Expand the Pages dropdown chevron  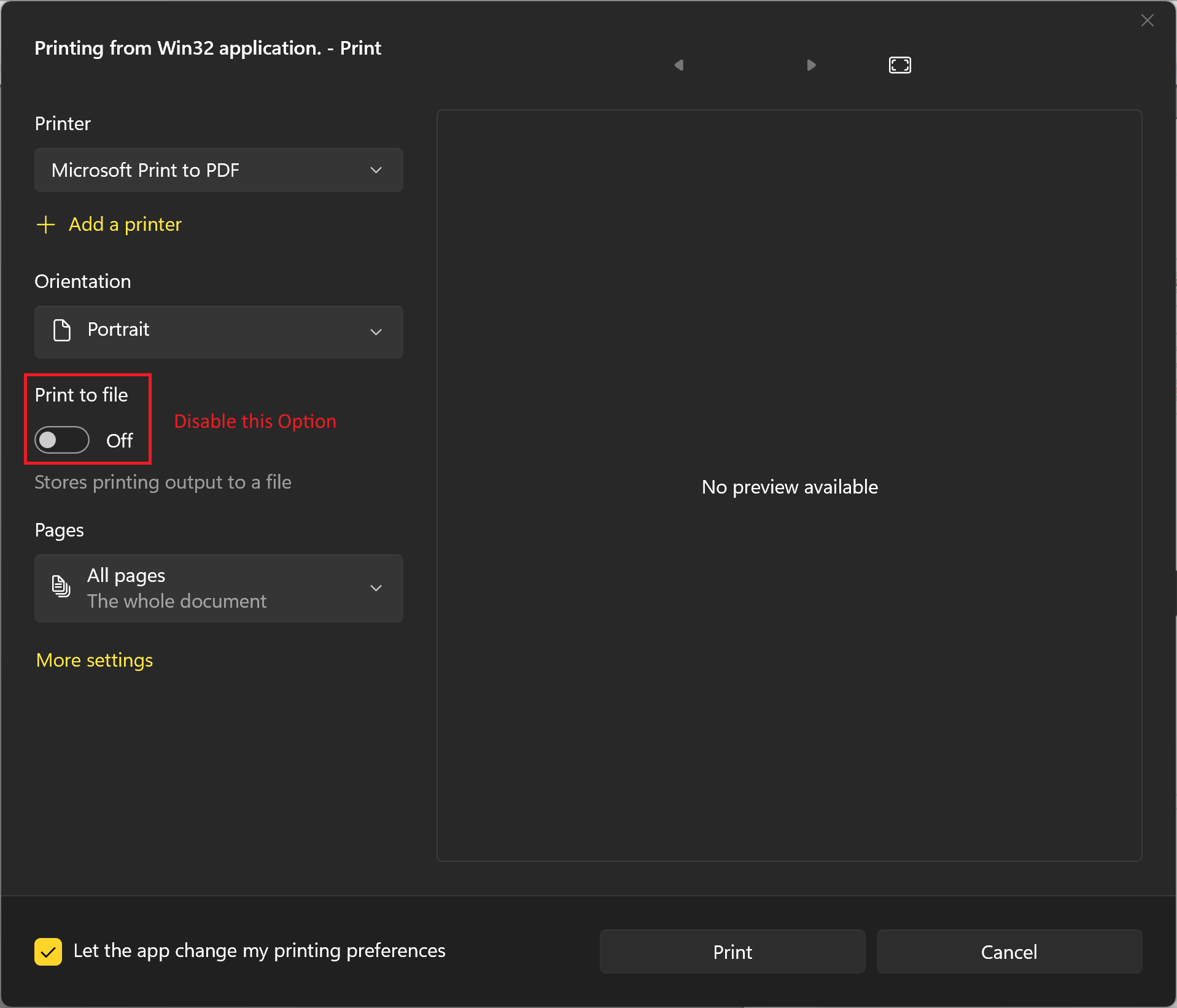pyautogui.click(x=376, y=587)
